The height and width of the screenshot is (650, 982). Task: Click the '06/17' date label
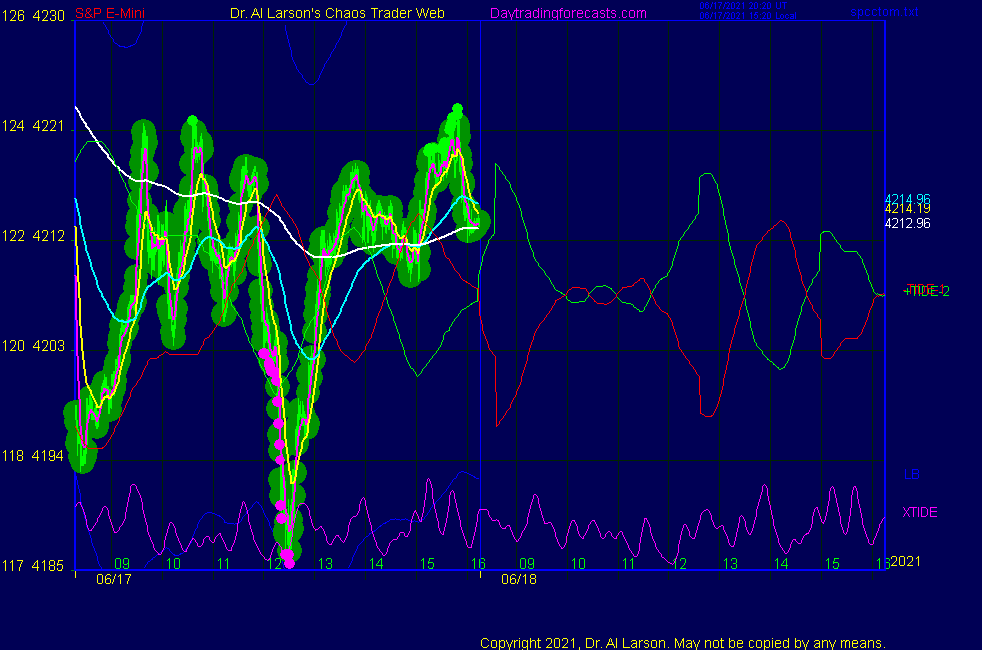pyautogui.click(x=114, y=579)
